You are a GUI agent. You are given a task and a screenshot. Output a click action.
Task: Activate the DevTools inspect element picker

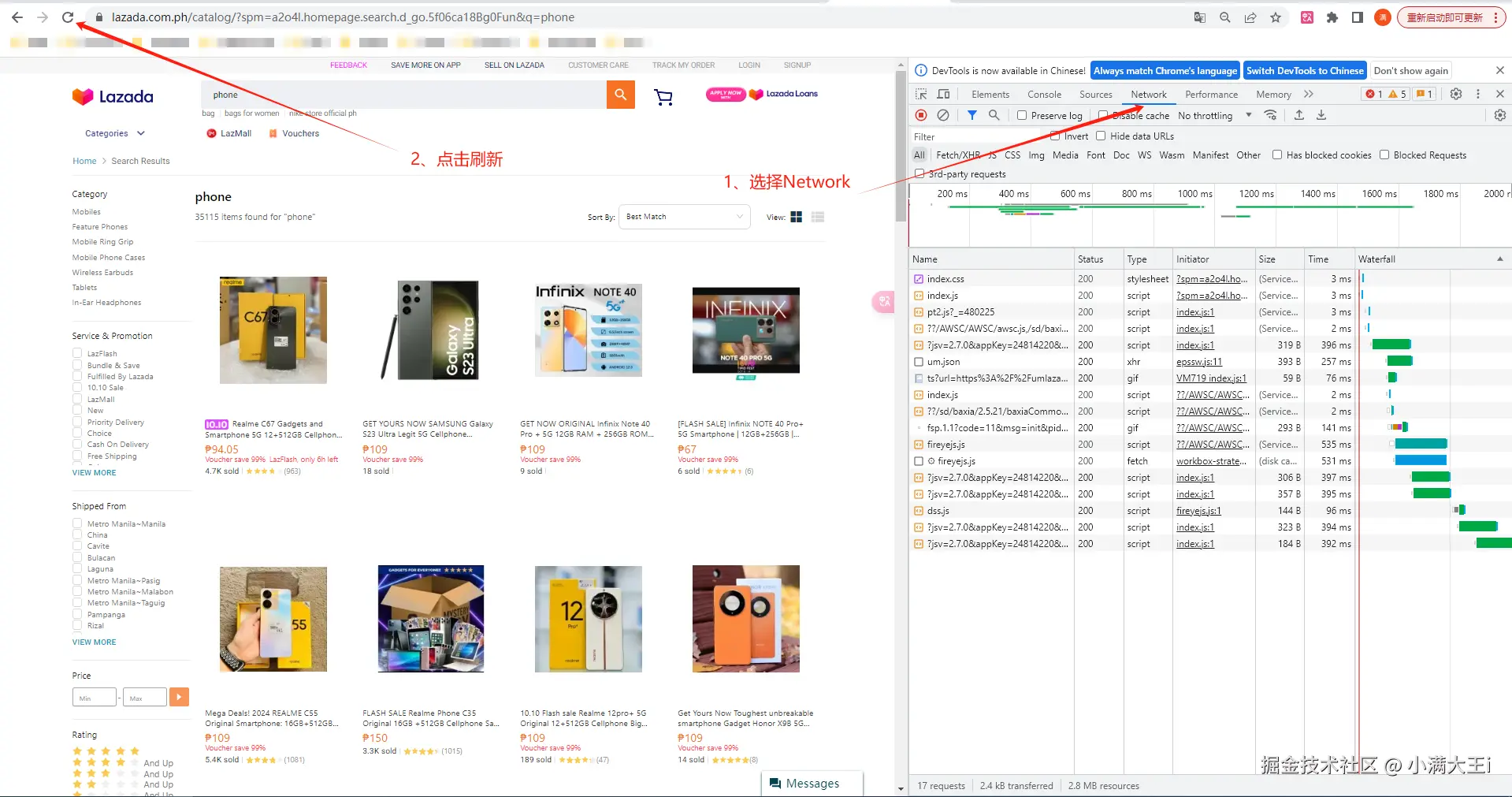click(921, 94)
